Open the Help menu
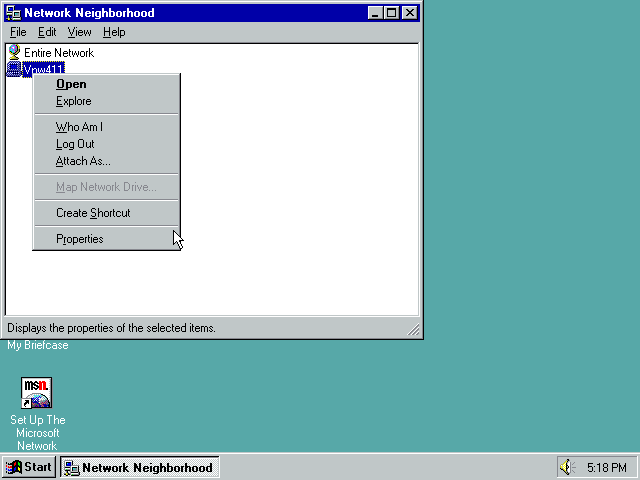Screen dimensions: 640x480 [x=114, y=32]
